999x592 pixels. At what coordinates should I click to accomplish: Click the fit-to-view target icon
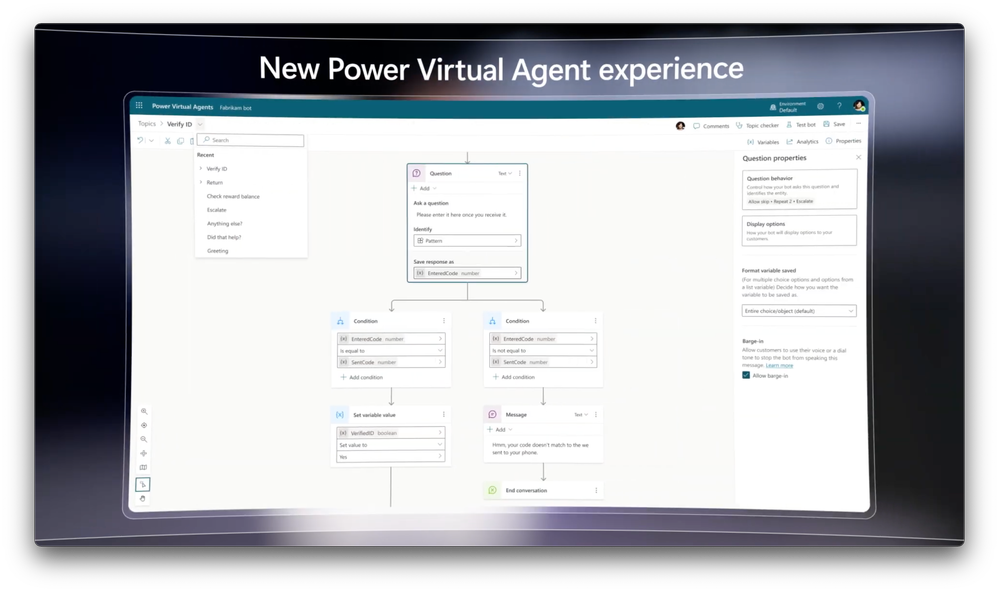(144, 425)
